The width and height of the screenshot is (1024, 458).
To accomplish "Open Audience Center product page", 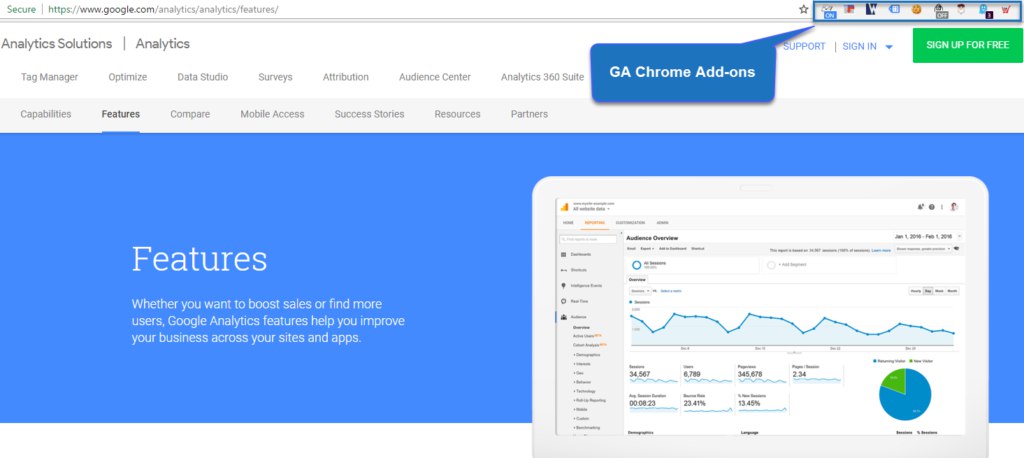I will [x=435, y=77].
